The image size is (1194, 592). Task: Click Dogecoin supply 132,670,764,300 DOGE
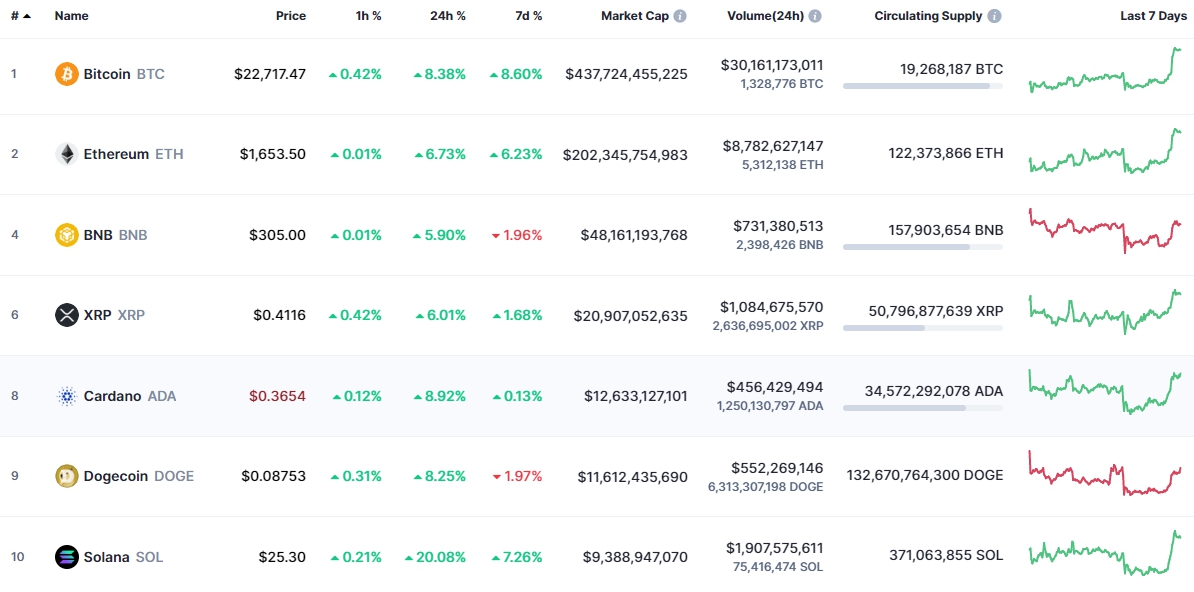(925, 476)
